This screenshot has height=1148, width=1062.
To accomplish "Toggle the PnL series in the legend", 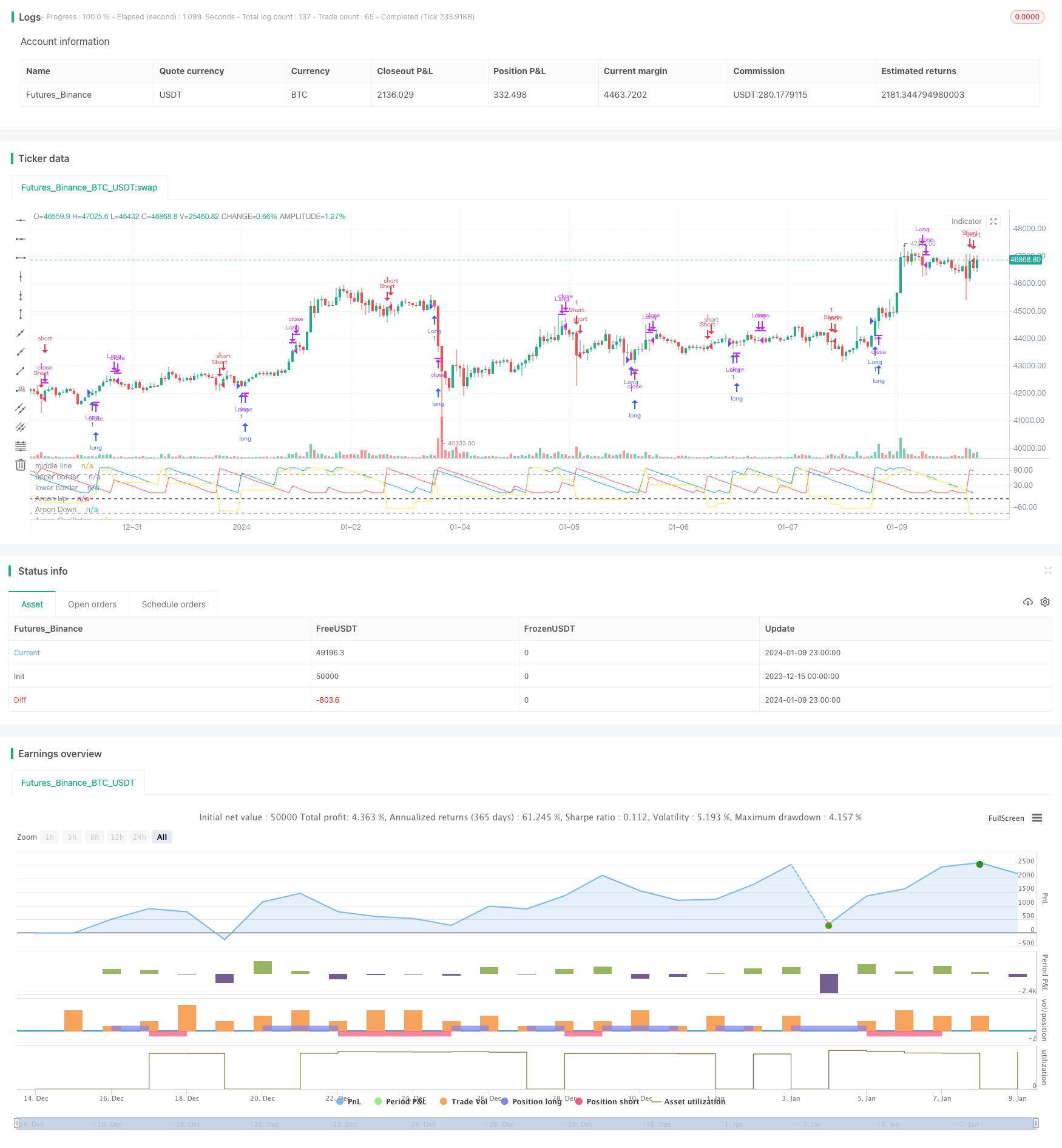I will coord(348,1101).
